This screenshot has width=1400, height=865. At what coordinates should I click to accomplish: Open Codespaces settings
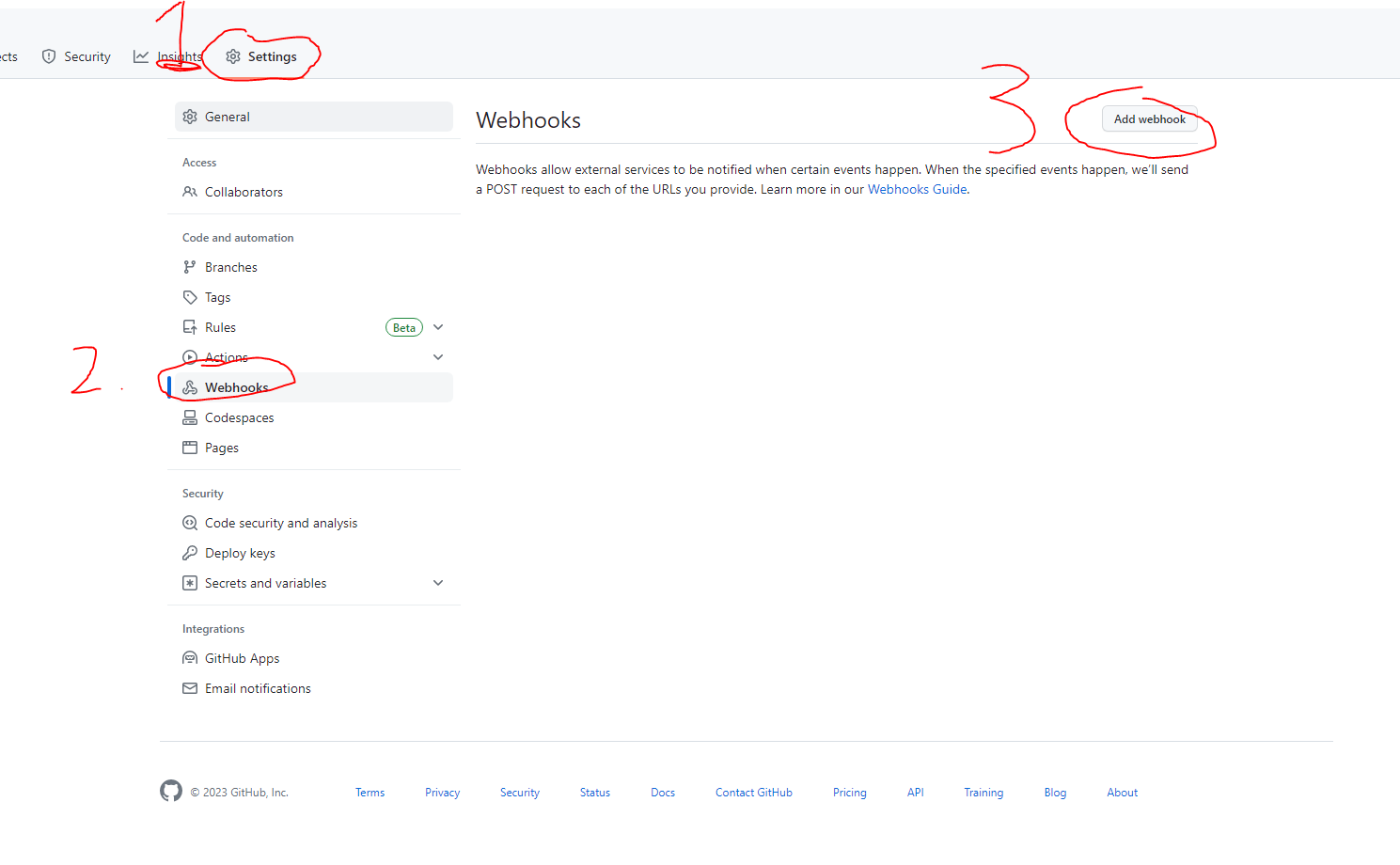pyautogui.click(x=314, y=417)
